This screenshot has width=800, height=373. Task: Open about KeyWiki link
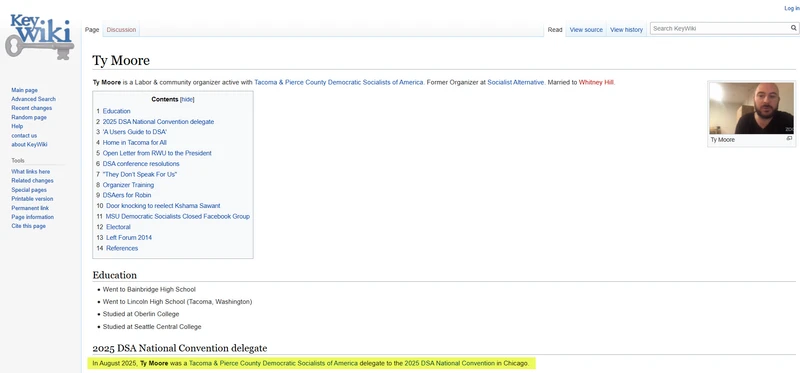(x=29, y=144)
